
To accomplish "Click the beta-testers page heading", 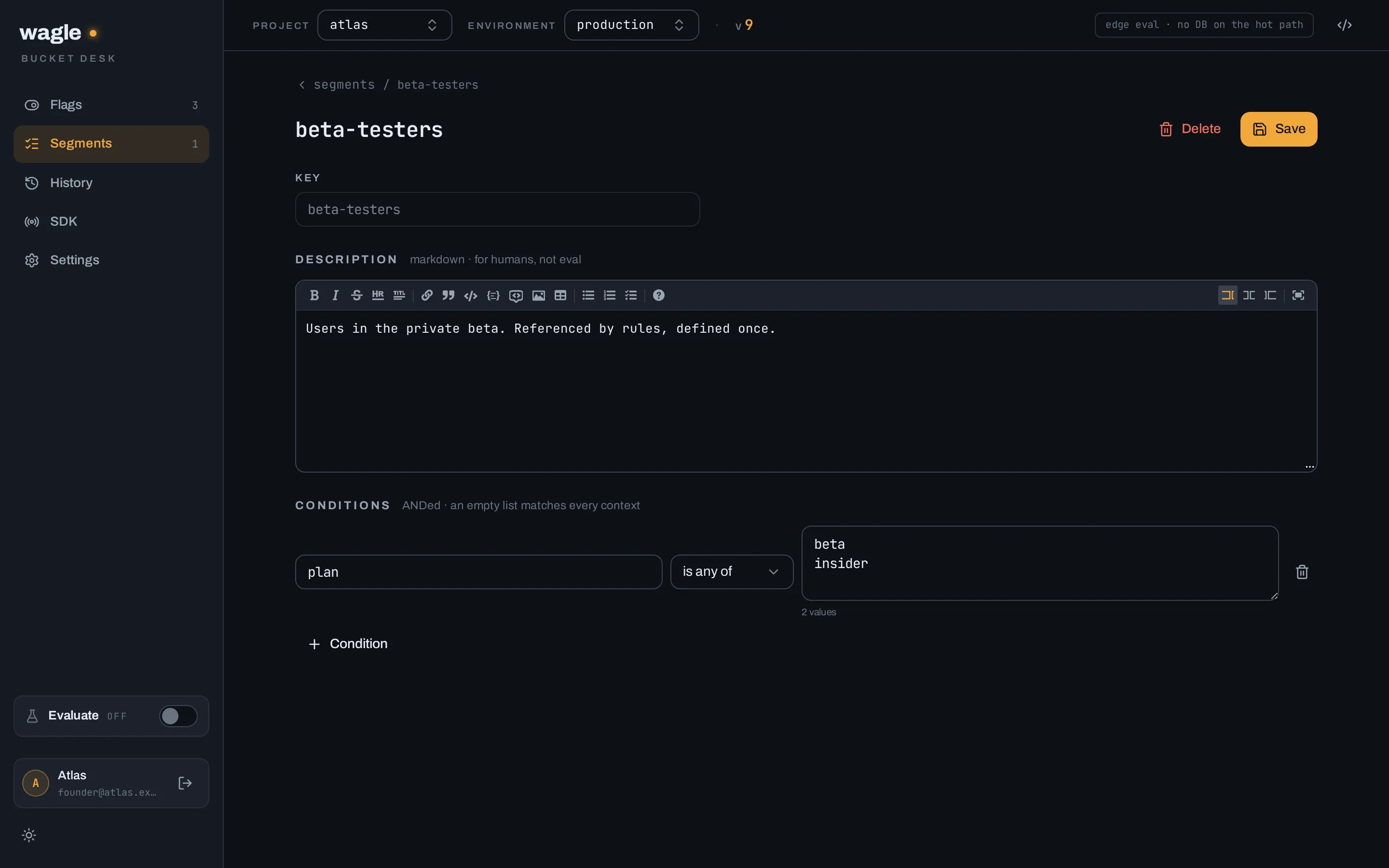I will point(369,130).
